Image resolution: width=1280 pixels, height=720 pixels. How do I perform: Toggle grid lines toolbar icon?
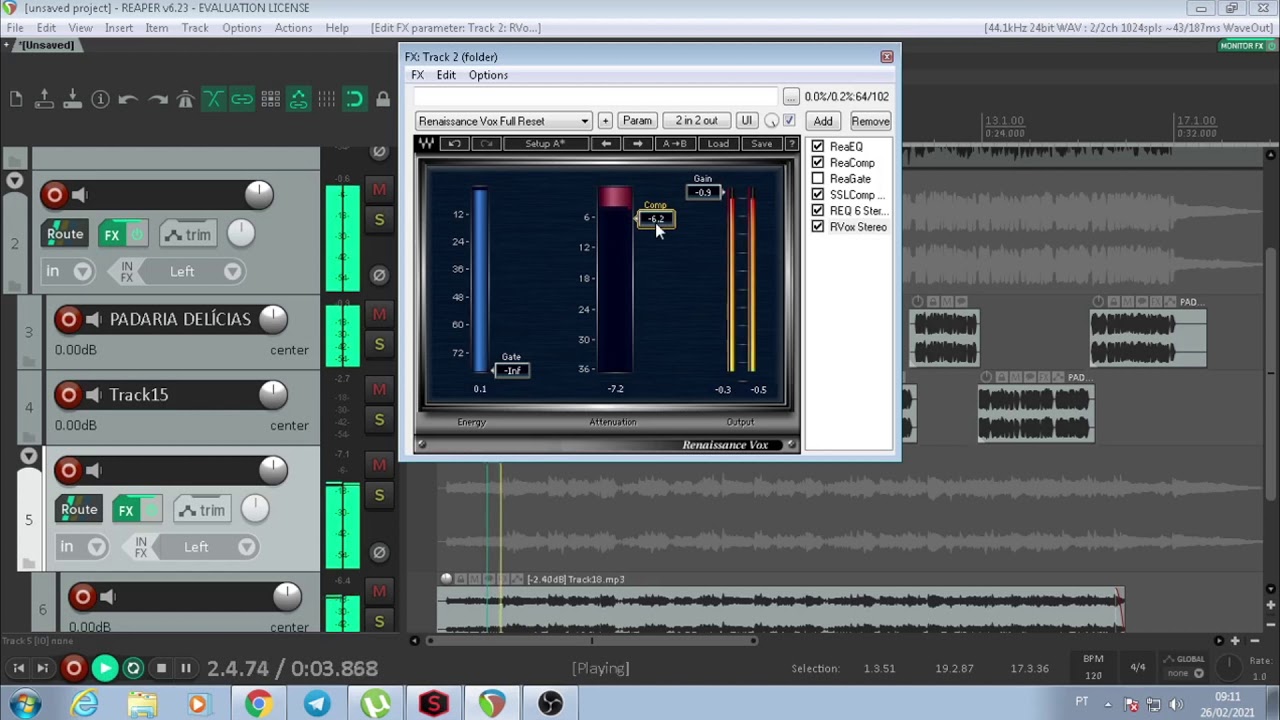pyautogui.click(x=327, y=99)
